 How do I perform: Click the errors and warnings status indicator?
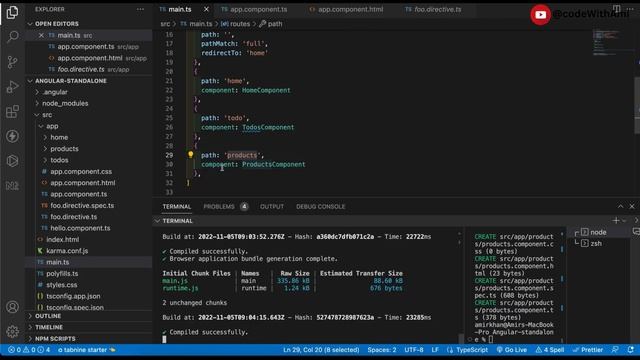coord(29,350)
